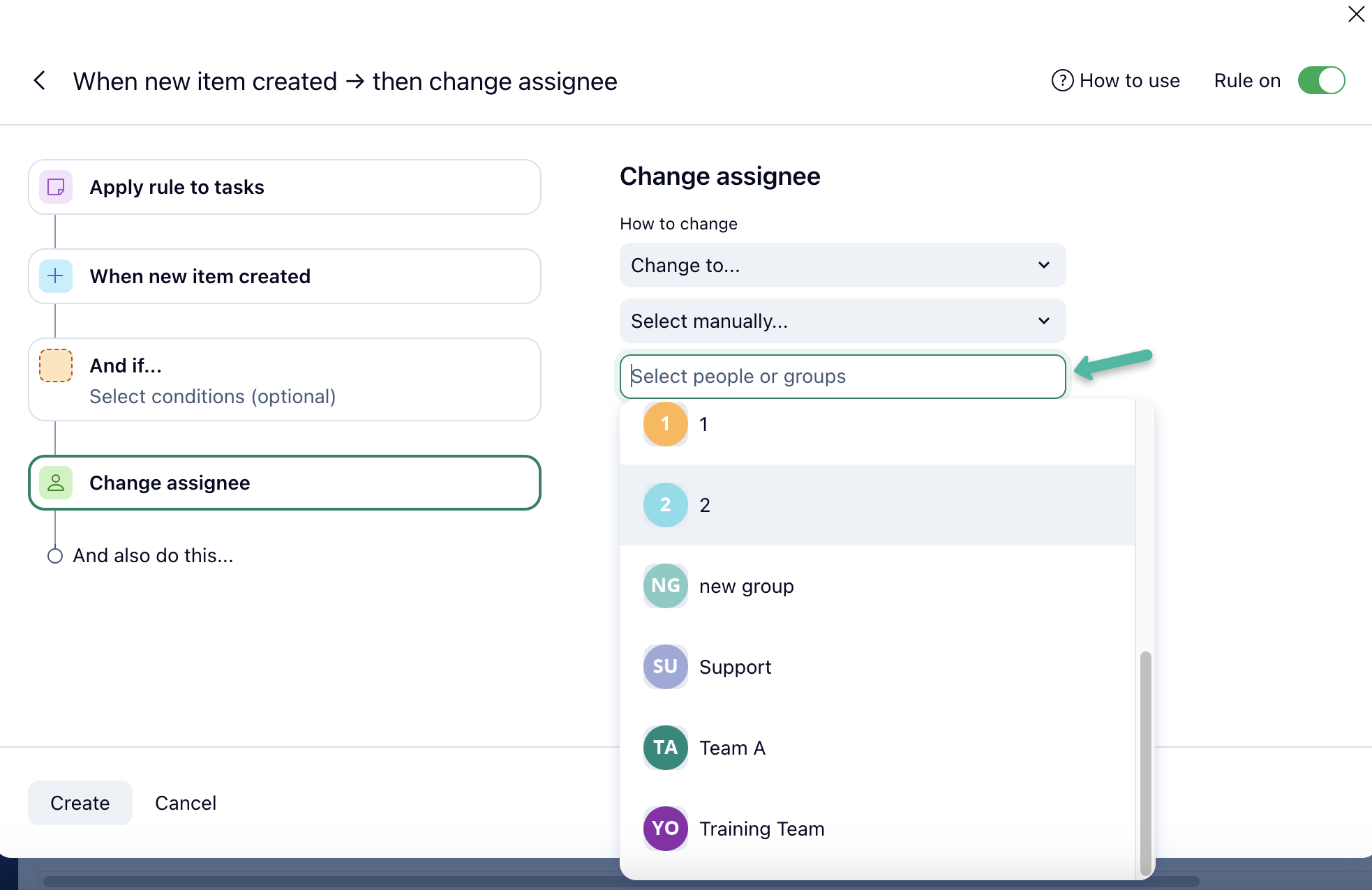Click the purple task note icon
Screen dimensions: 1372x890
click(x=56, y=187)
